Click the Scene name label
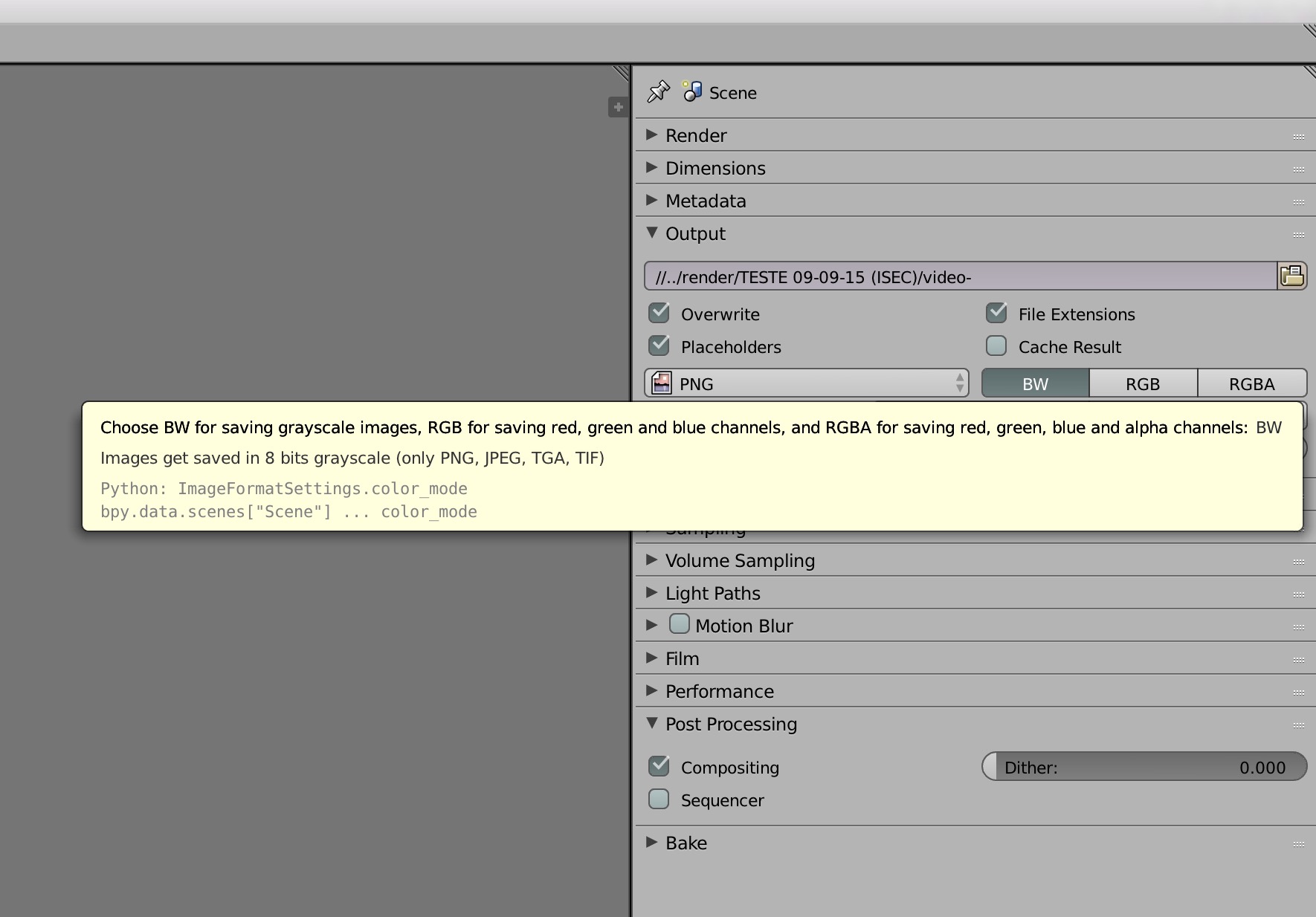This screenshot has width=1316, height=917. point(733,93)
